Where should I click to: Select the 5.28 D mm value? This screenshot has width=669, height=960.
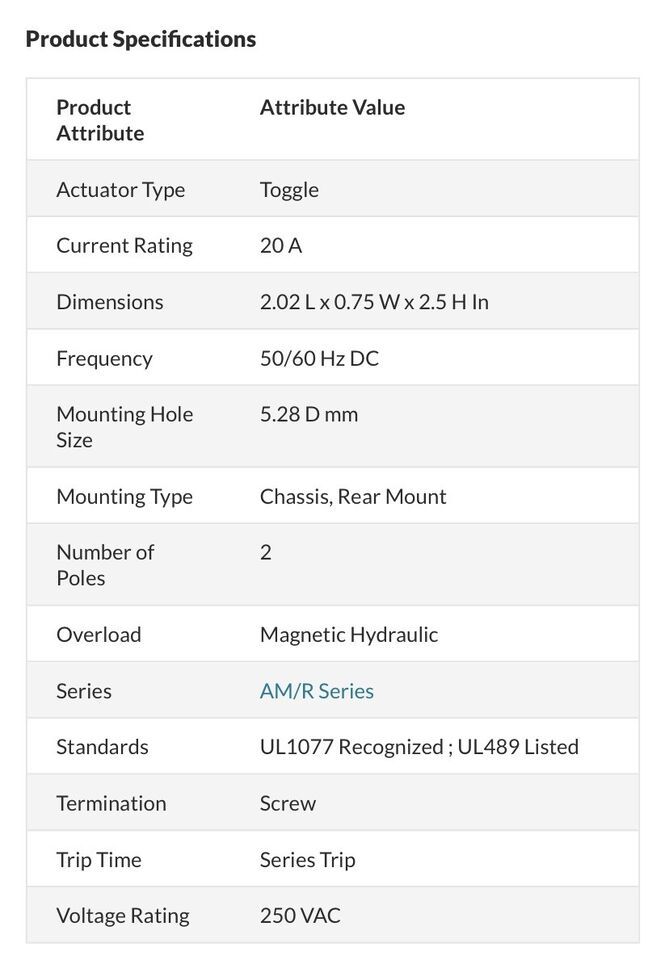coord(309,414)
